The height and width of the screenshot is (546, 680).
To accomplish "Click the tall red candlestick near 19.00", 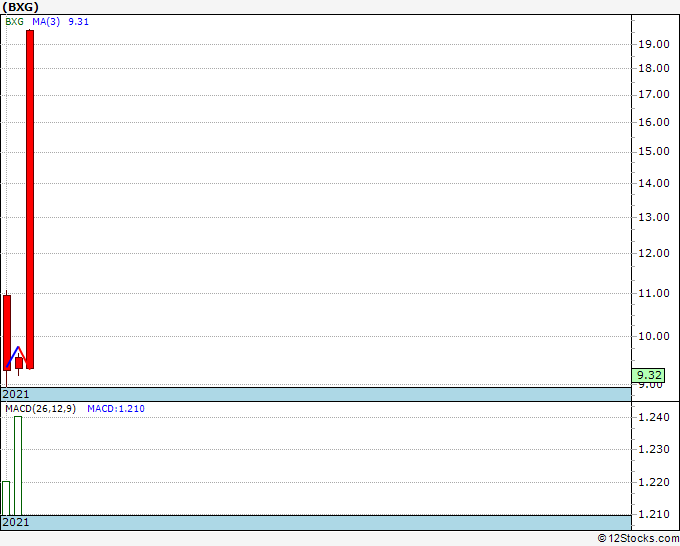I will tap(30, 199).
